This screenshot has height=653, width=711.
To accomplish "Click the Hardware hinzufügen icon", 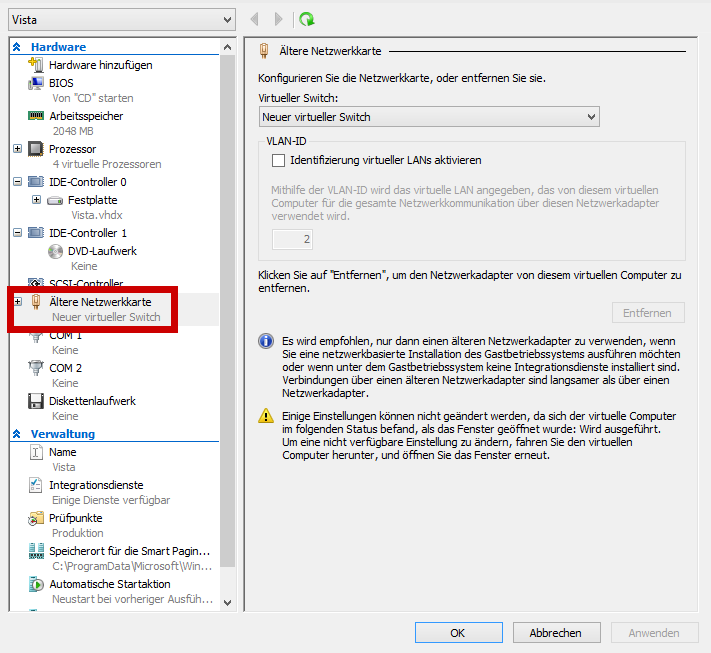I will click(x=36, y=65).
